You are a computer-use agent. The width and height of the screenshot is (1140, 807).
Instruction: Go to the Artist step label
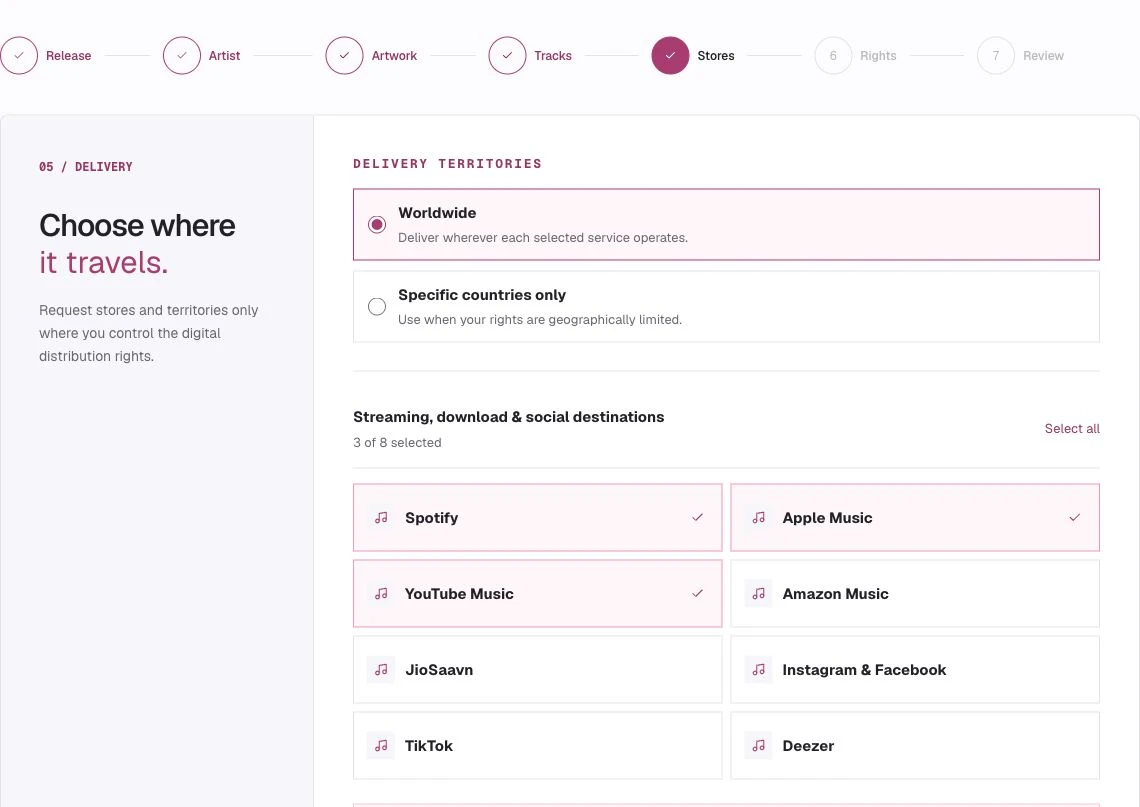224,56
